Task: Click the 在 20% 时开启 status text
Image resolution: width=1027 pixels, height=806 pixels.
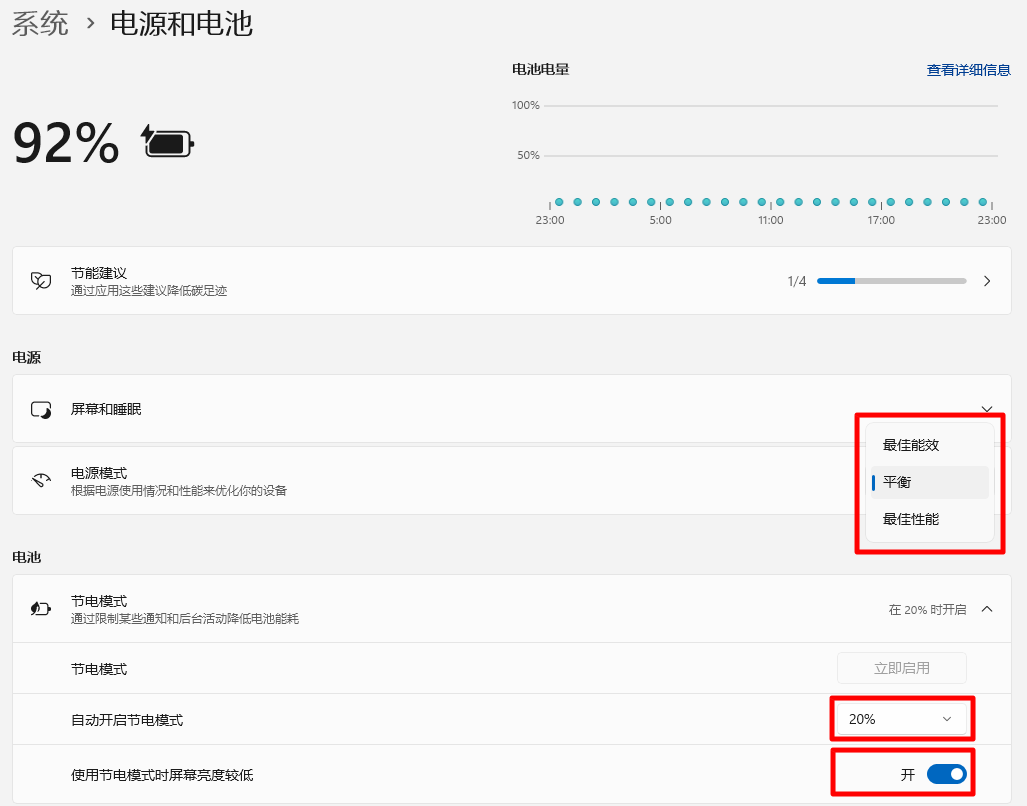Action: click(927, 610)
